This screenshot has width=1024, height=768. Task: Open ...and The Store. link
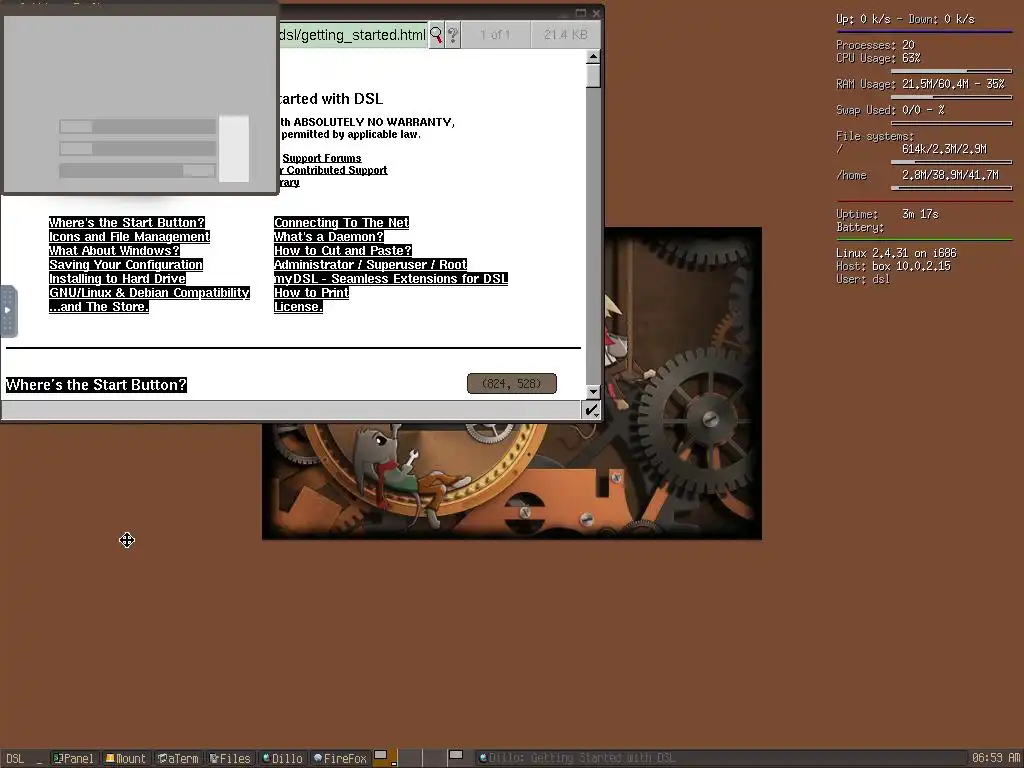click(99, 307)
